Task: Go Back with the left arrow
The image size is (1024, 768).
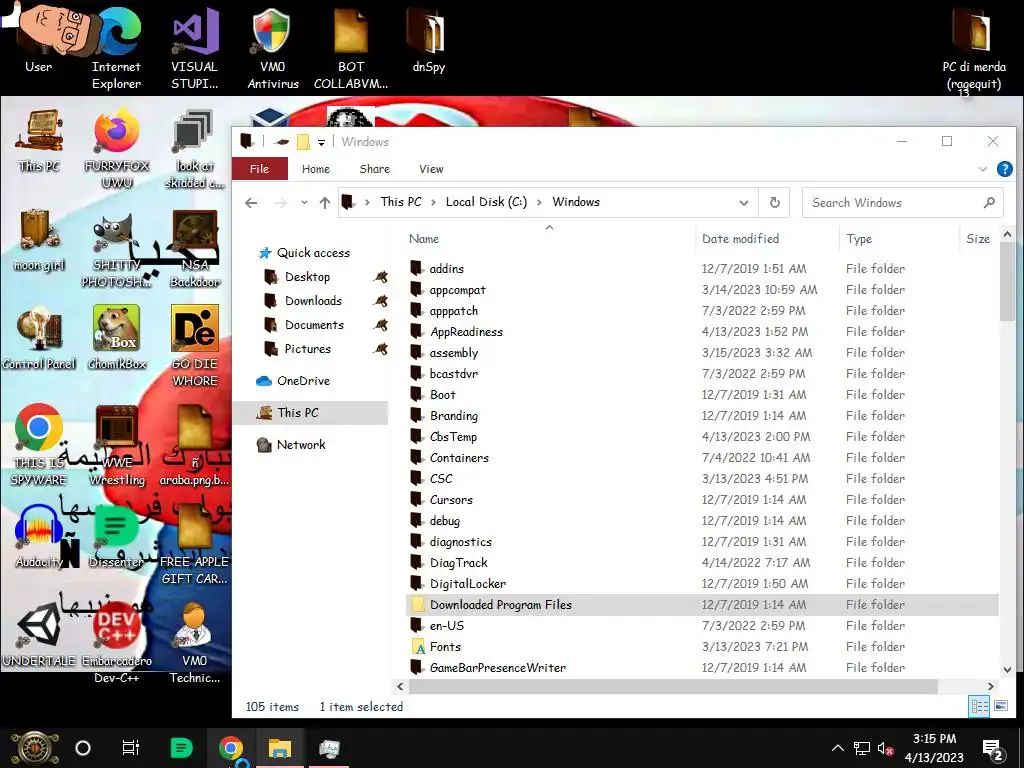Action: click(251, 203)
